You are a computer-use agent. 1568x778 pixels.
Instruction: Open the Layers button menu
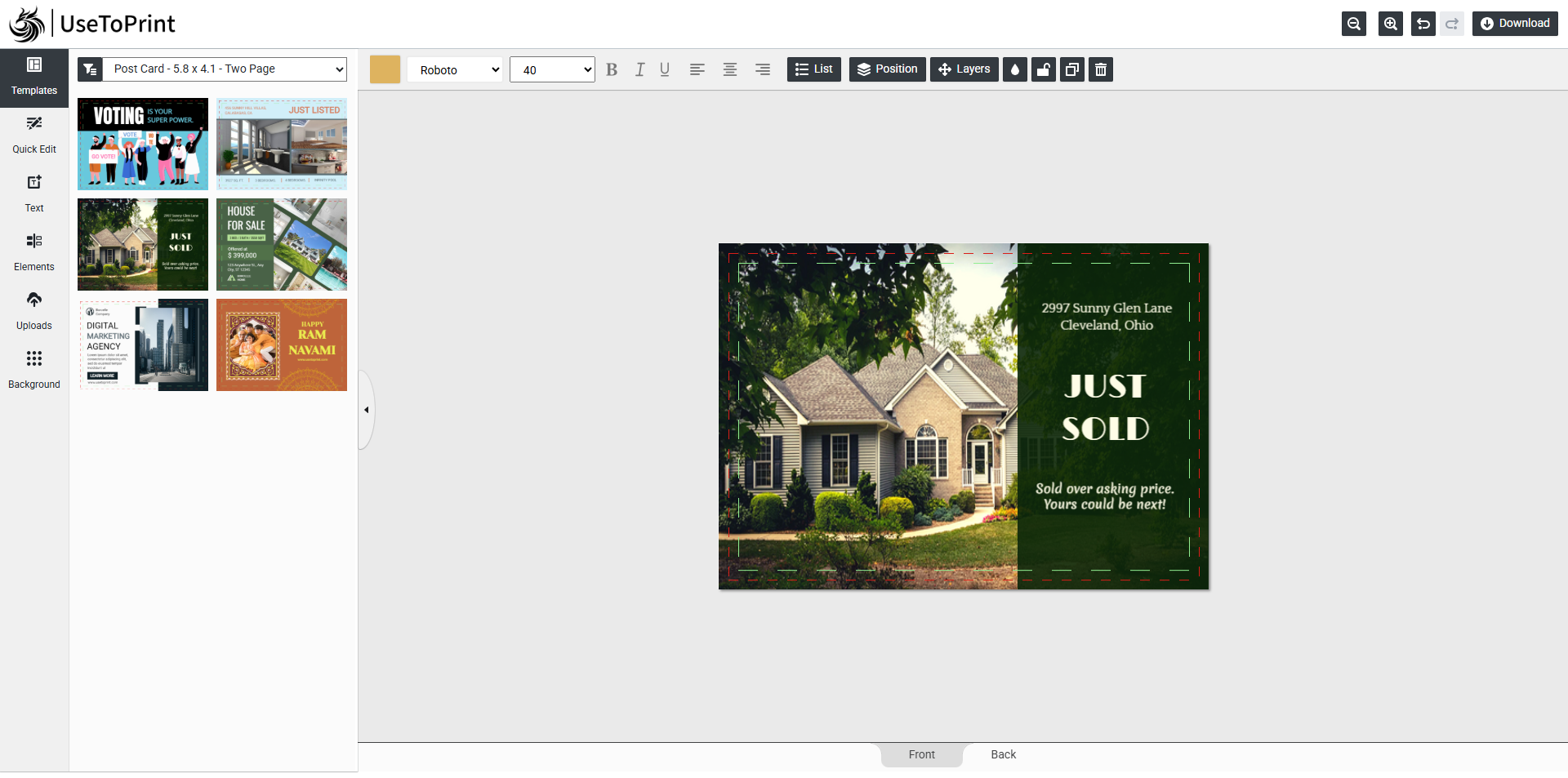964,69
